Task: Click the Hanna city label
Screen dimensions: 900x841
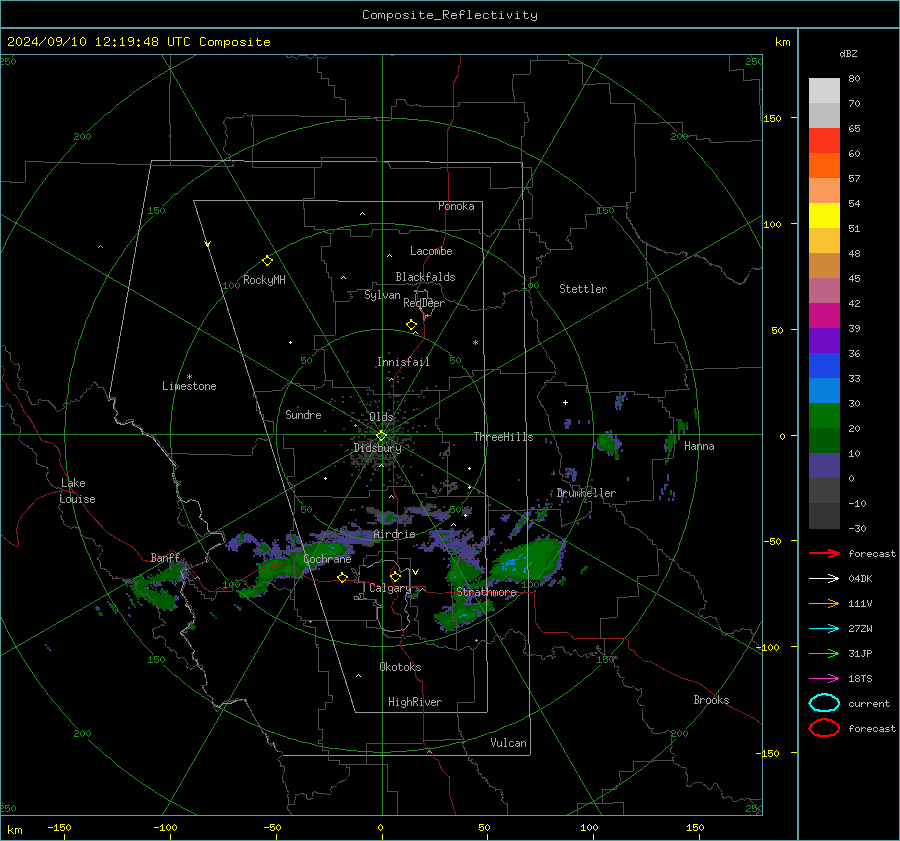Action: [x=699, y=446]
